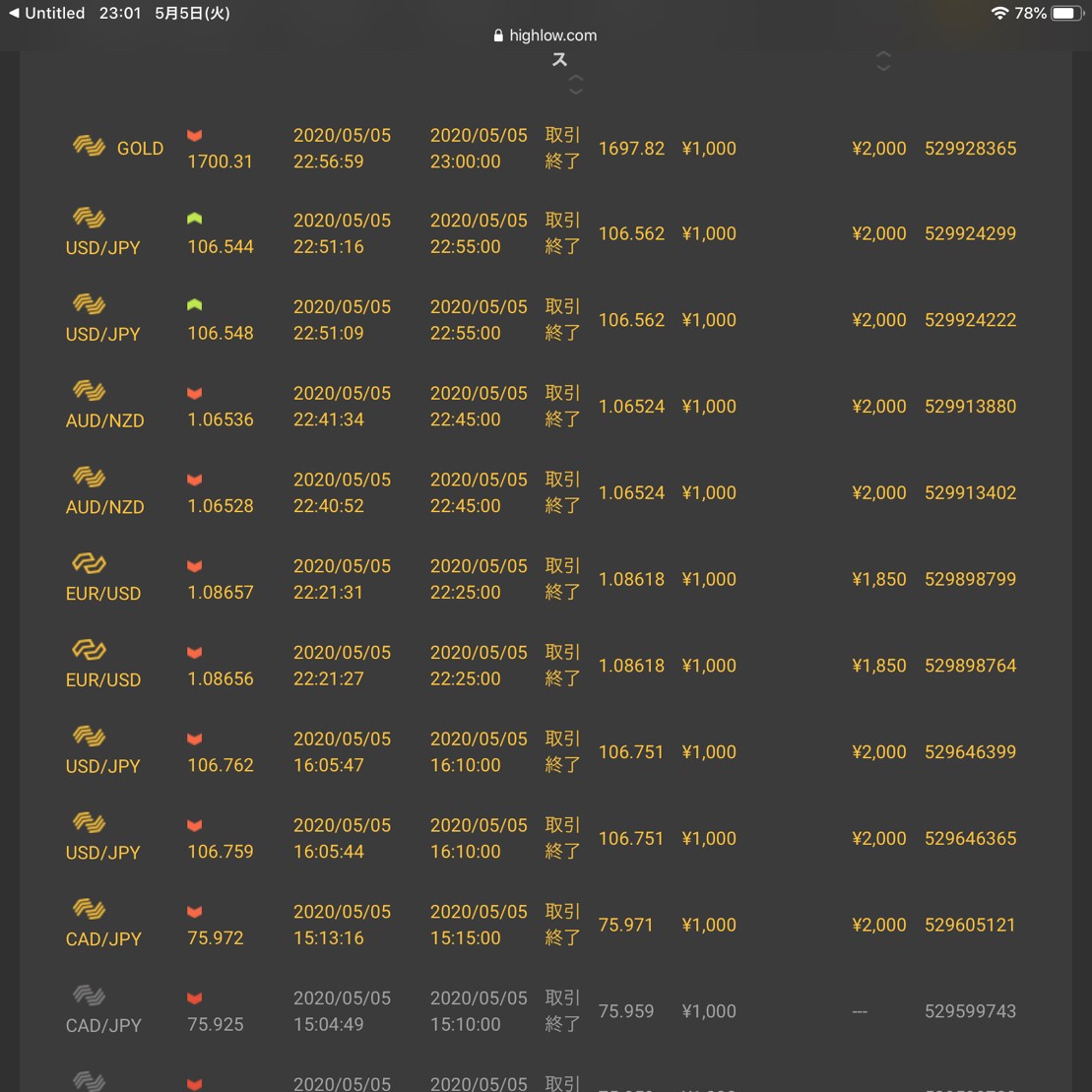The width and height of the screenshot is (1092, 1092).
Task: Click the red Low arrow above 1.08657
Action: click(194, 566)
